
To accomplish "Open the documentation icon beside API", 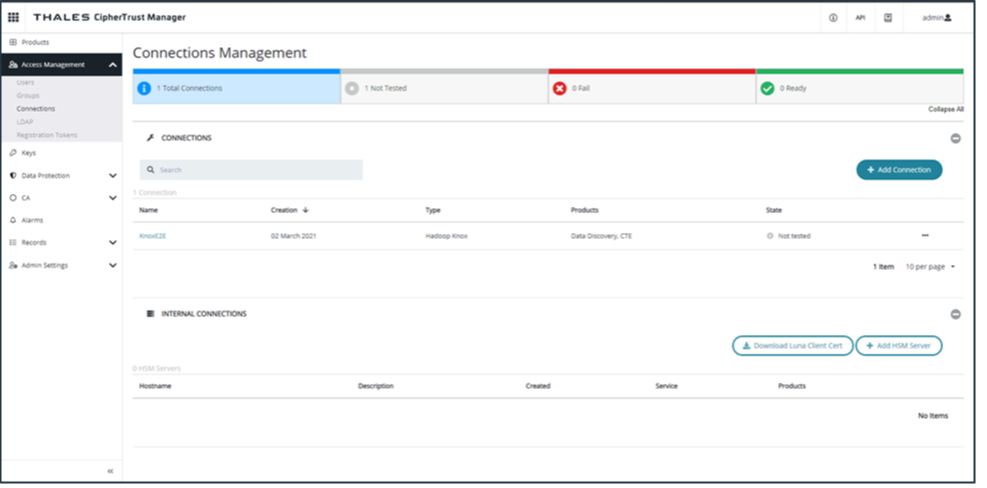I will tap(887, 17).
